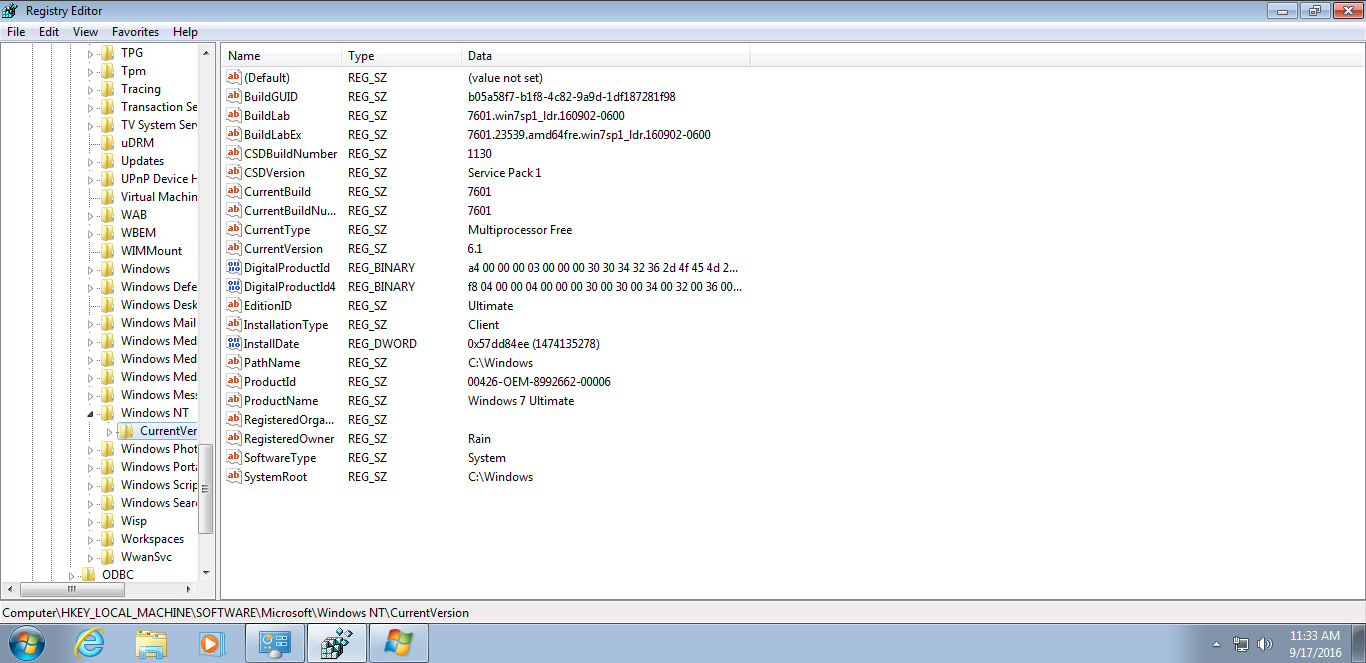Open the View menu

click(85, 32)
